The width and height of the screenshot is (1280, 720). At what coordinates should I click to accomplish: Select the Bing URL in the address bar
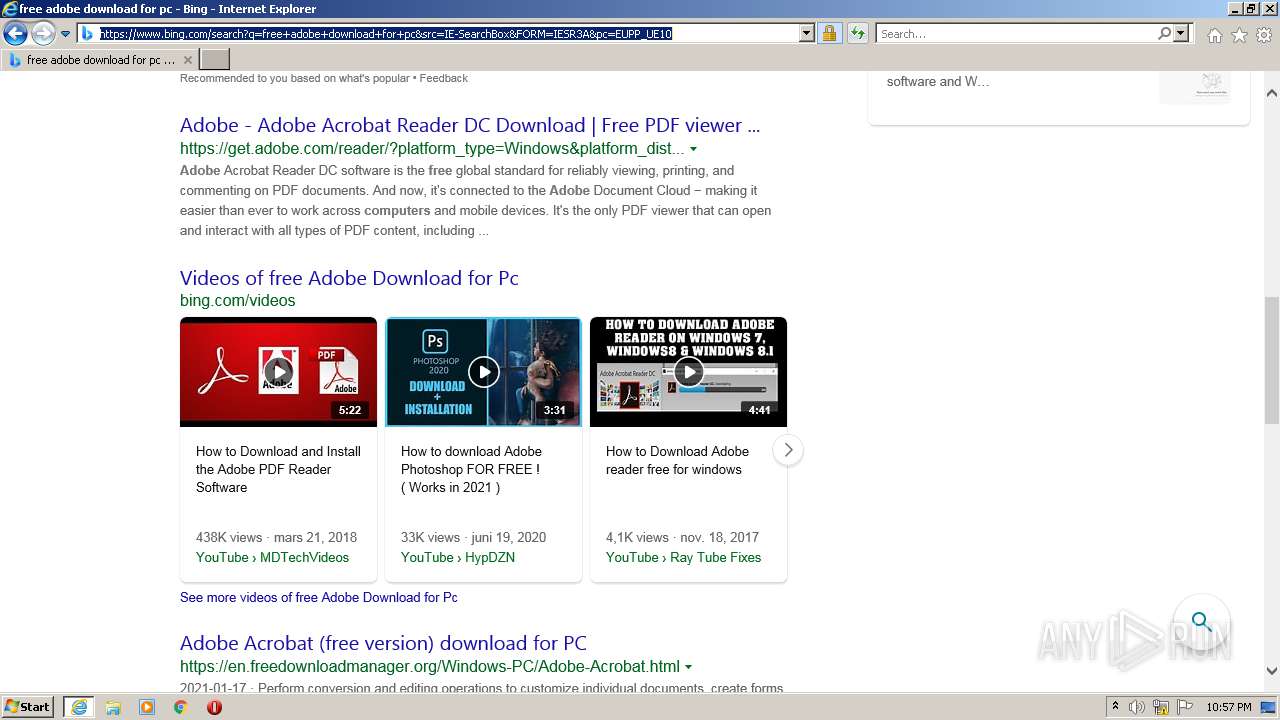pos(386,33)
